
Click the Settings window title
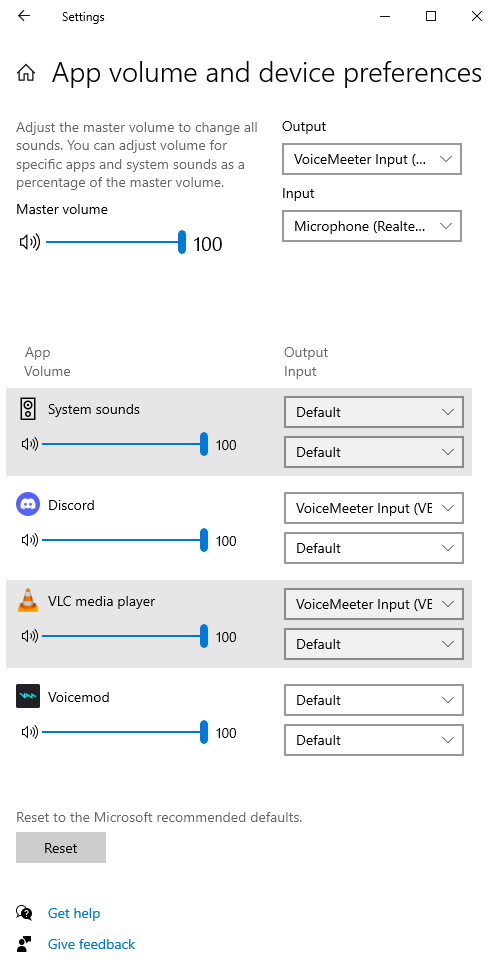pyautogui.click(x=83, y=17)
